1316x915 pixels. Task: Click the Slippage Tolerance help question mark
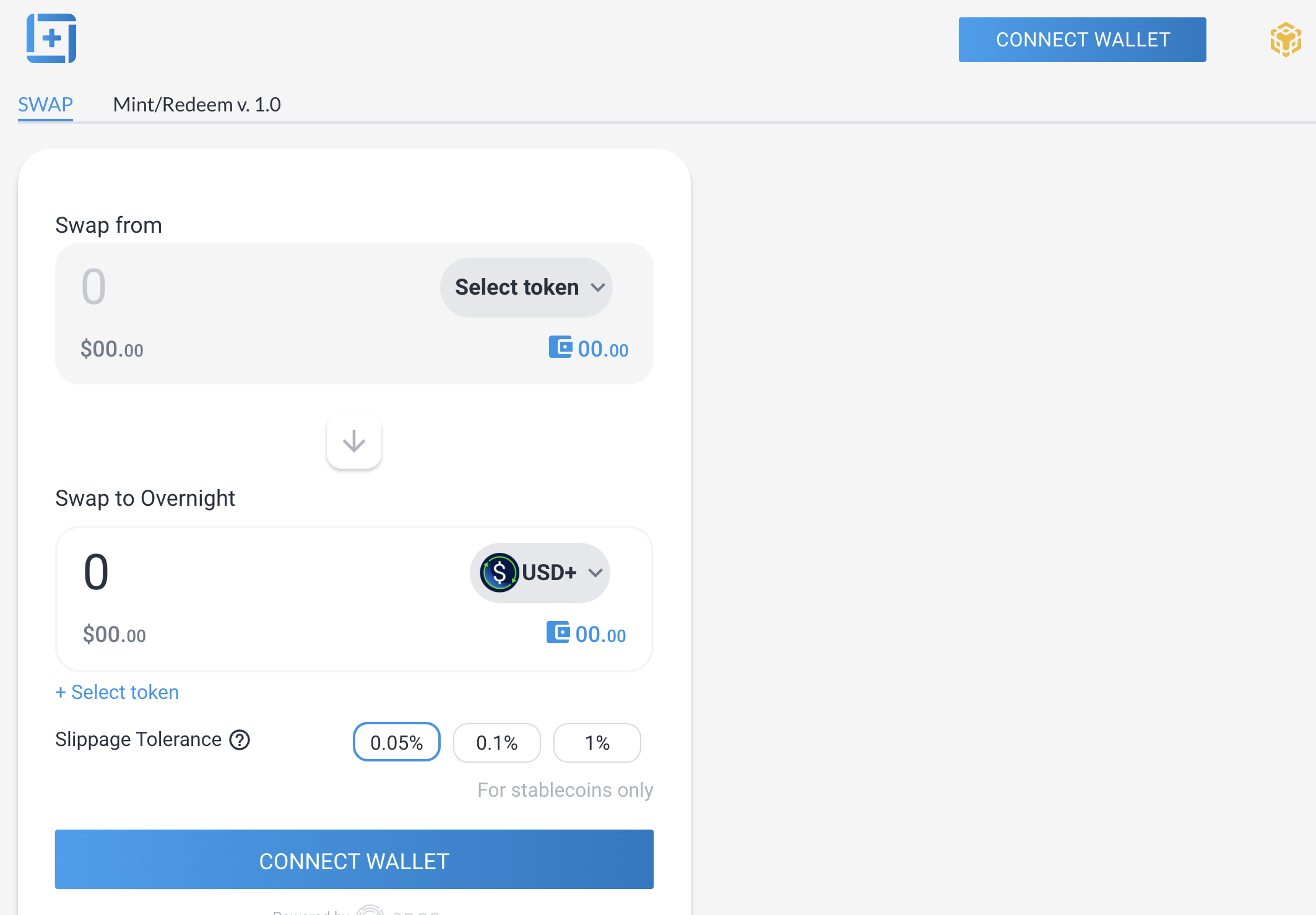coord(240,740)
